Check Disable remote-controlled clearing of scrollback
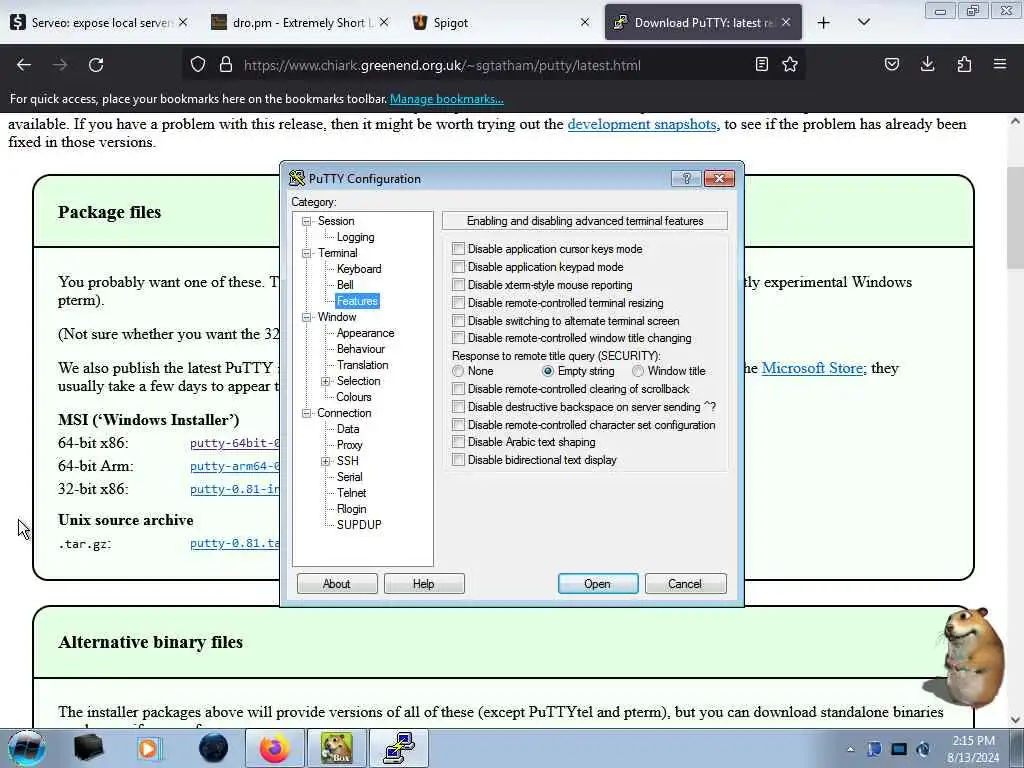This screenshot has width=1024, height=768. tap(458, 389)
